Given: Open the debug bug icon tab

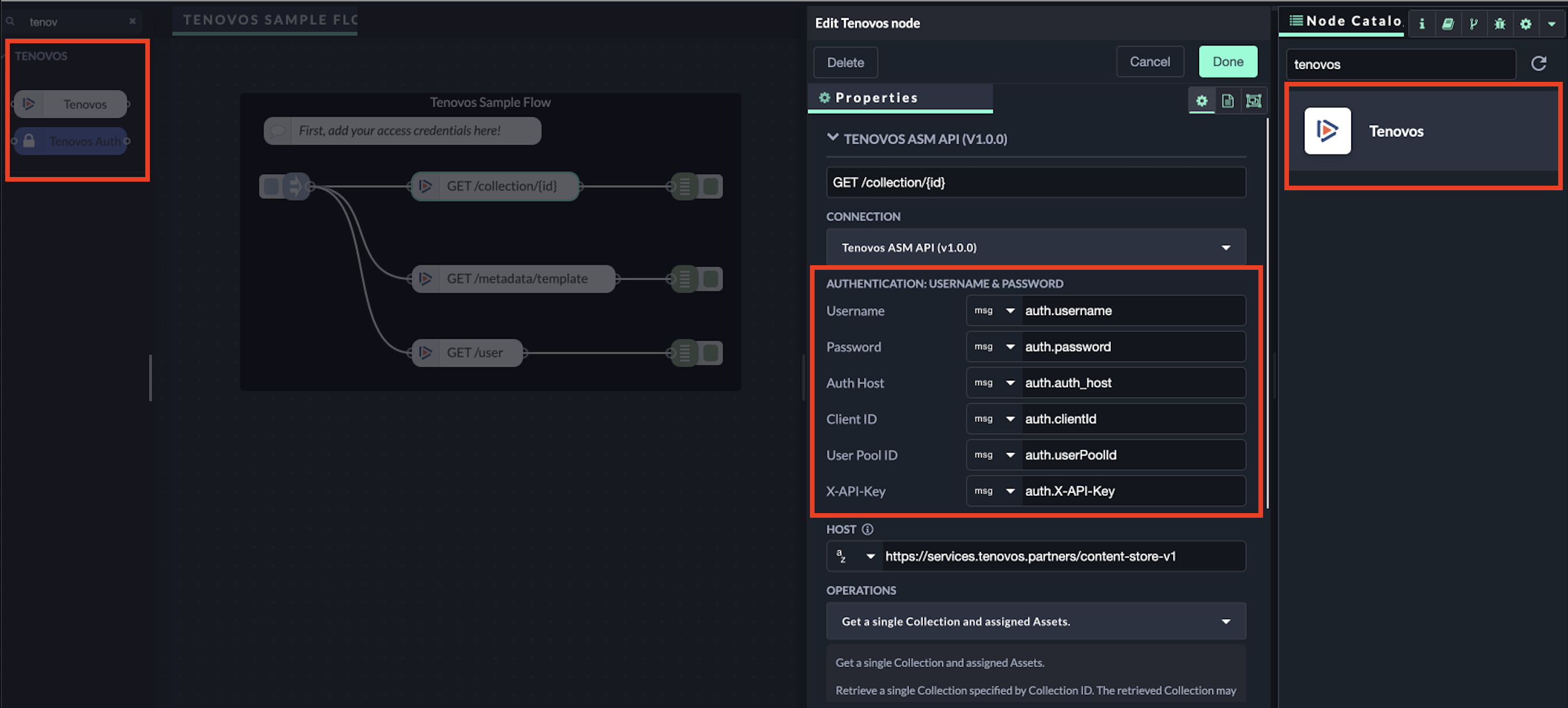Looking at the screenshot, I should click(1500, 23).
